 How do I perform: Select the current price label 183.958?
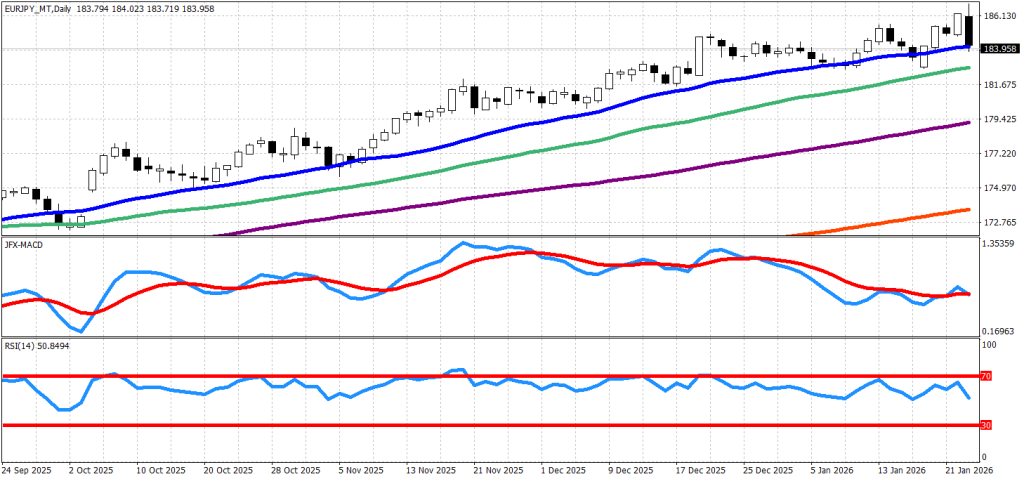pos(1000,49)
